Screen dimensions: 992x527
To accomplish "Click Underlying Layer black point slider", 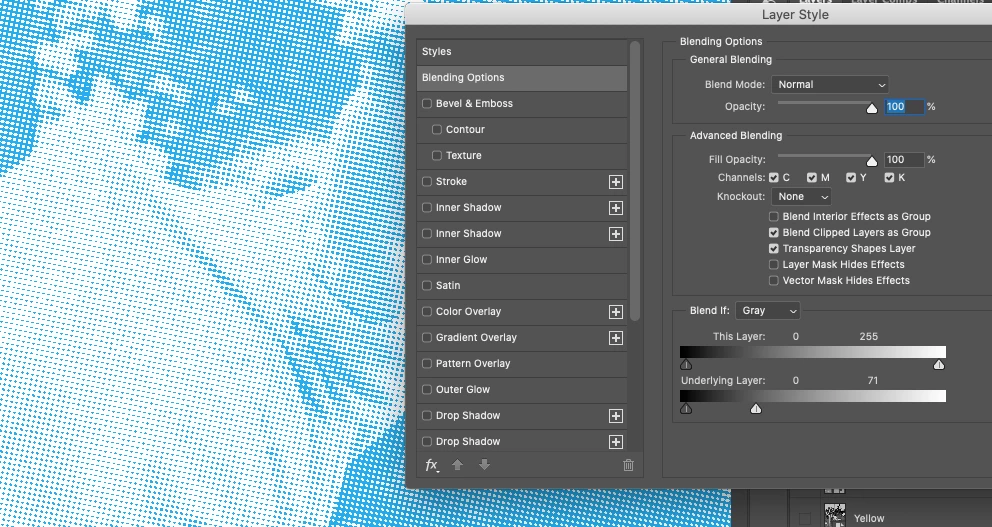I will coord(686,409).
